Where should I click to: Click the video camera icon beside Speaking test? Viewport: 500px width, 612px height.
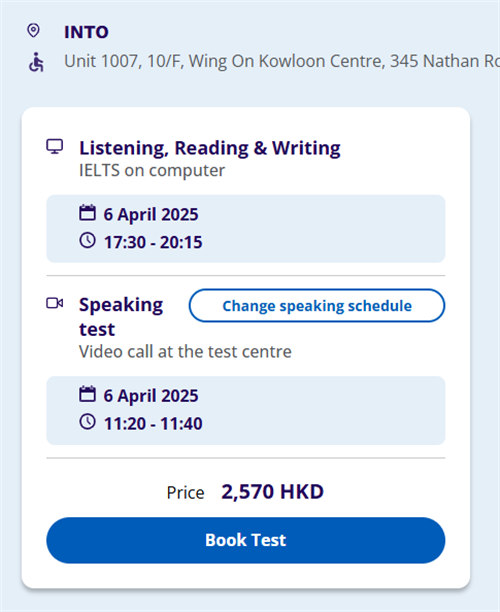pos(55,303)
